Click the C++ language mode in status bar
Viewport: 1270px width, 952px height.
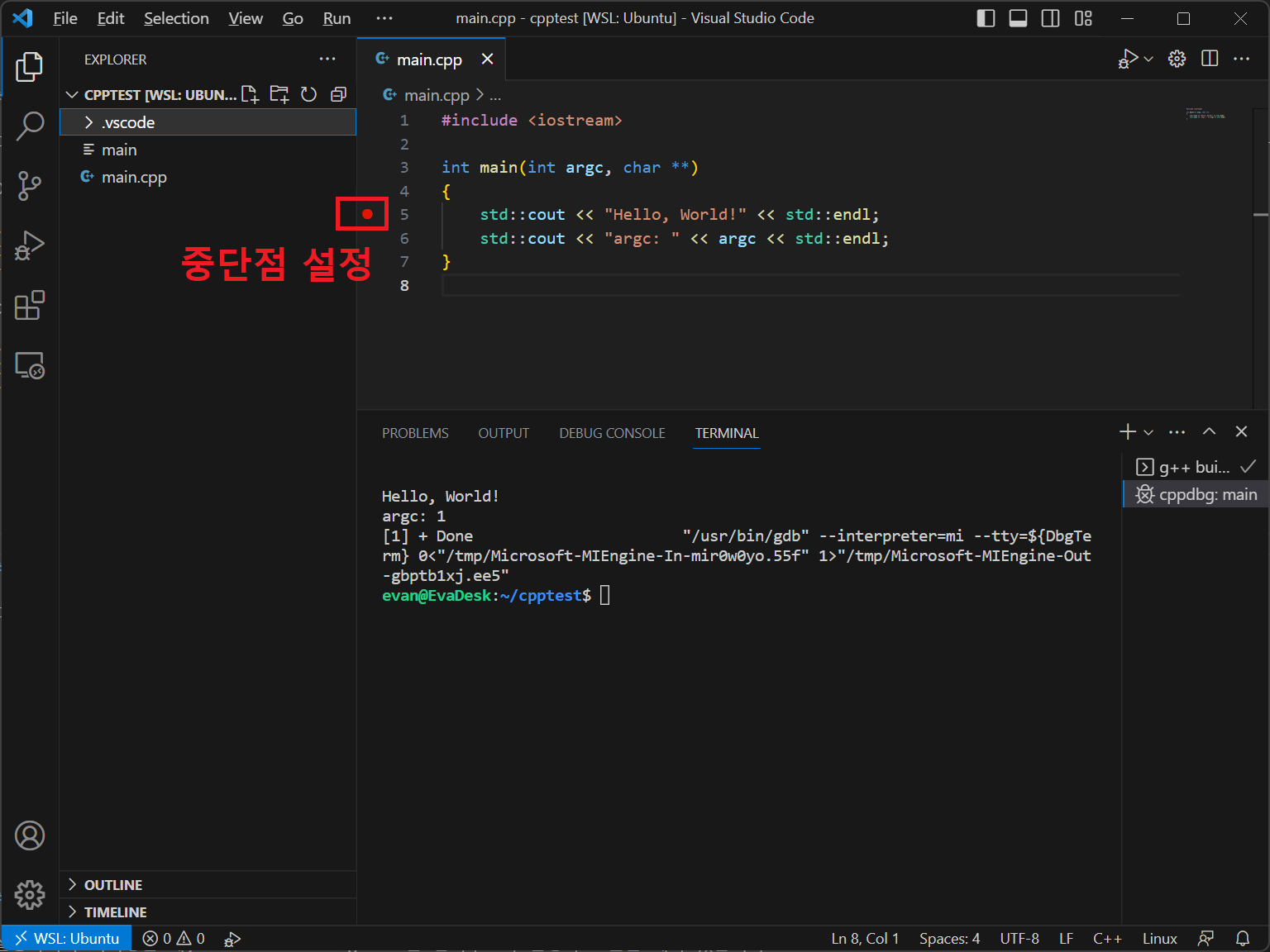[x=1106, y=939]
